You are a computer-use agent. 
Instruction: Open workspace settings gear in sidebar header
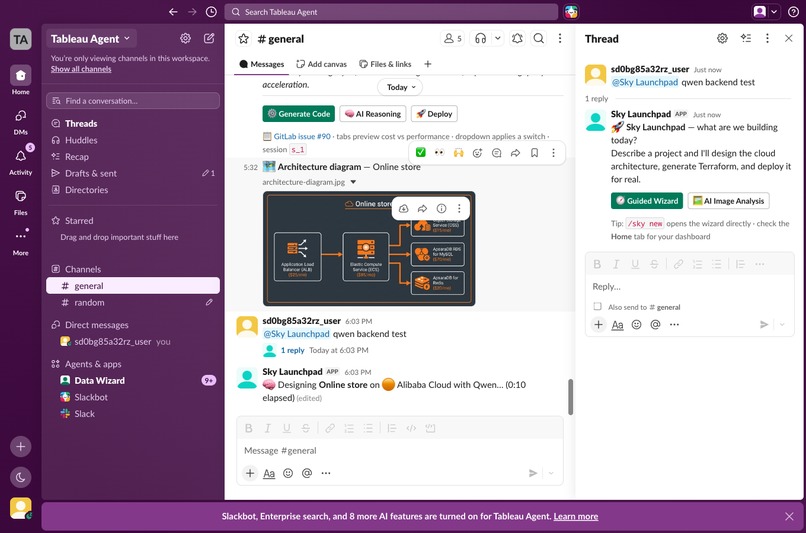(186, 38)
